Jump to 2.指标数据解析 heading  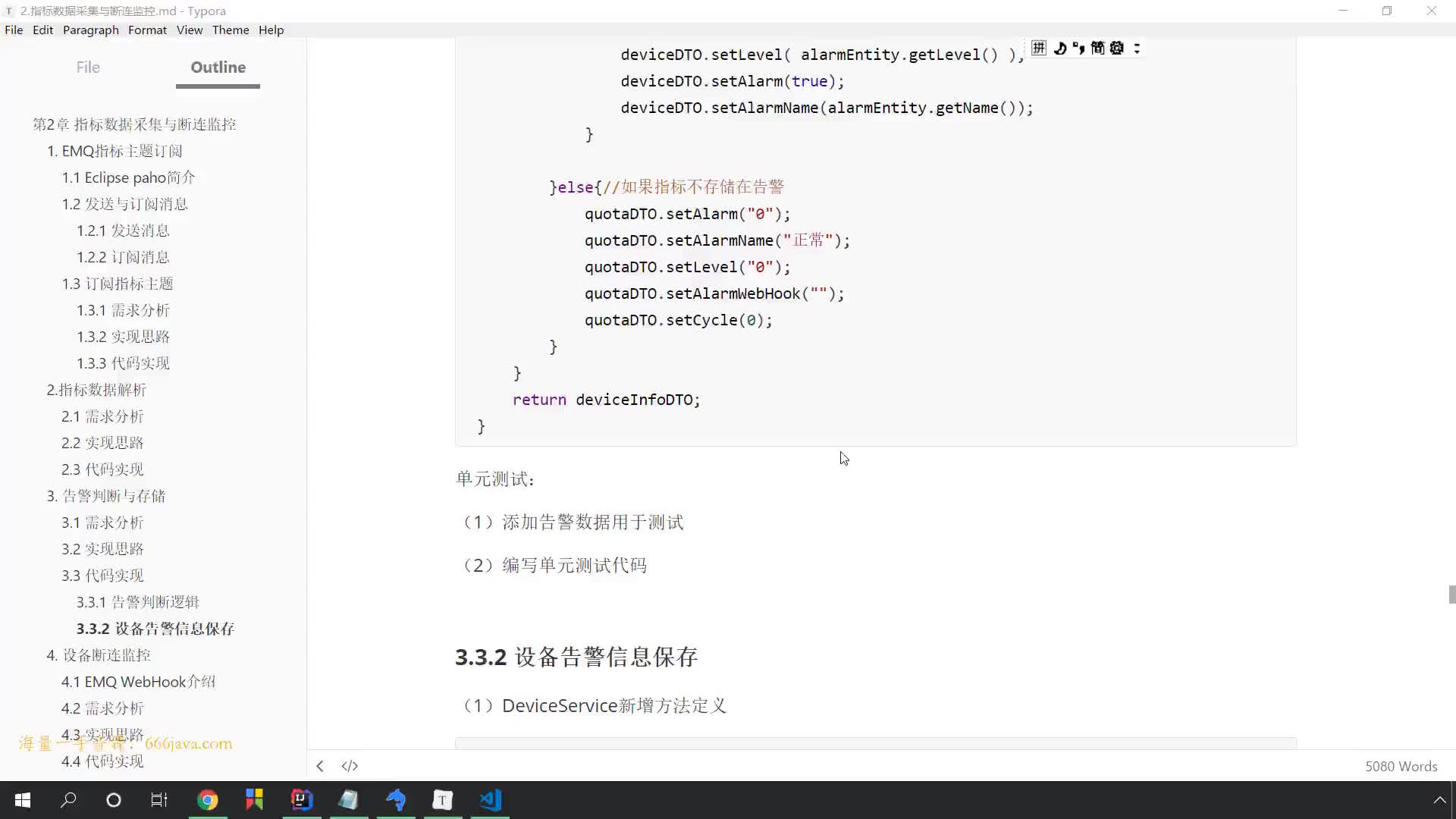(96, 390)
